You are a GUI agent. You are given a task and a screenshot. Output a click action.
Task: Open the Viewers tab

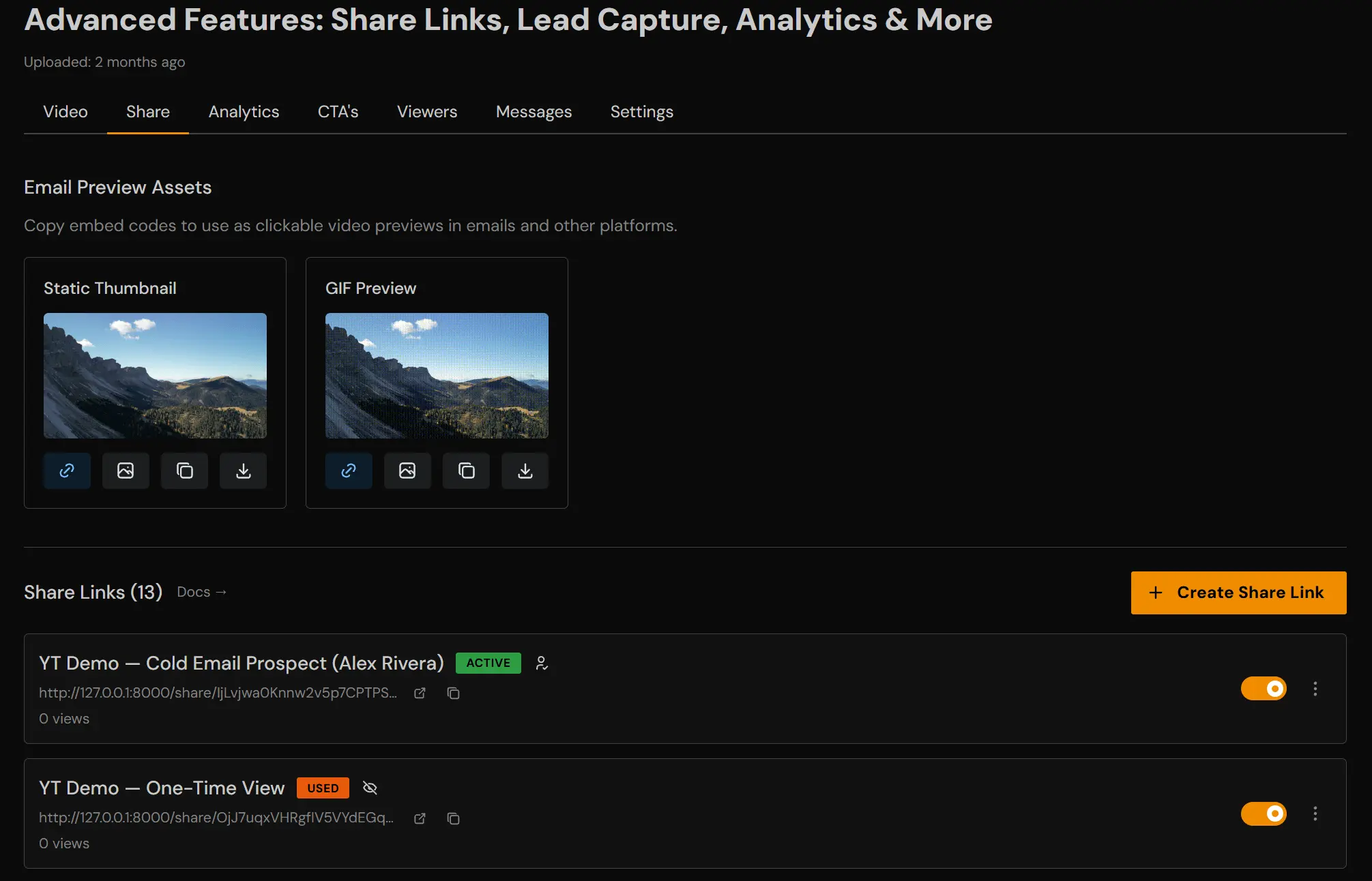[x=427, y=112]
